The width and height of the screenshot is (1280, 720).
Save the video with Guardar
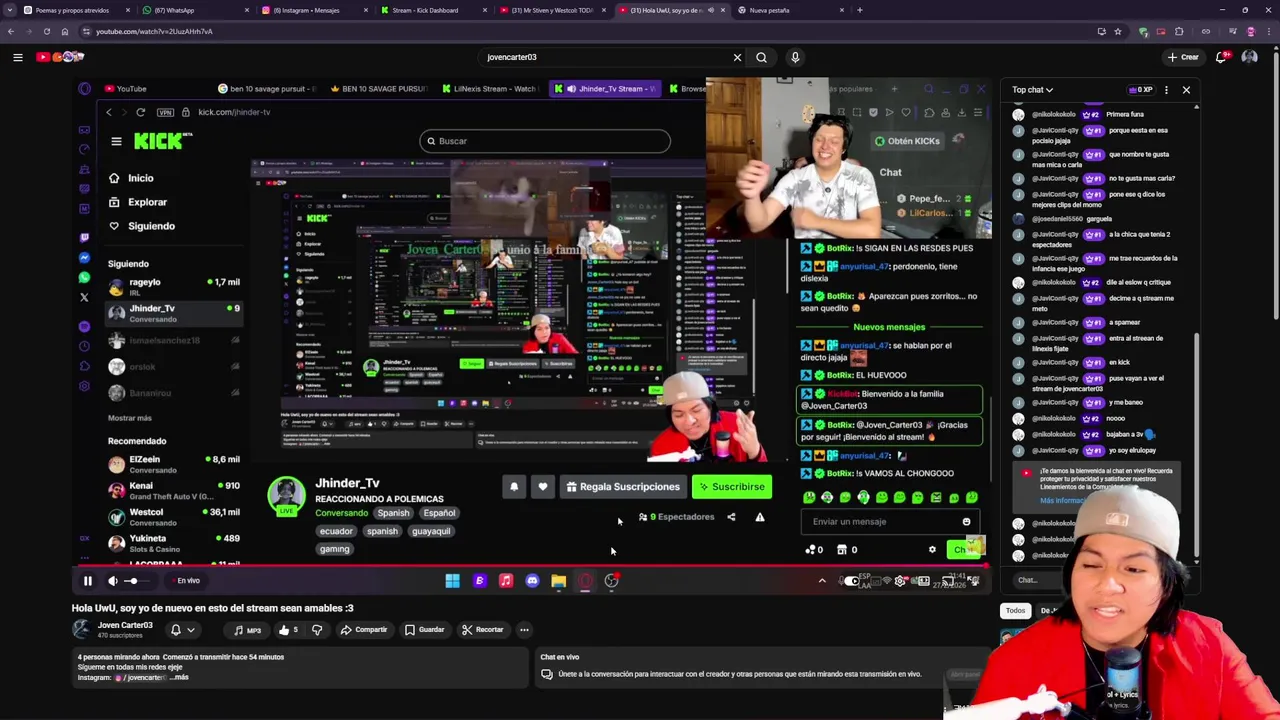click(424, 630)
